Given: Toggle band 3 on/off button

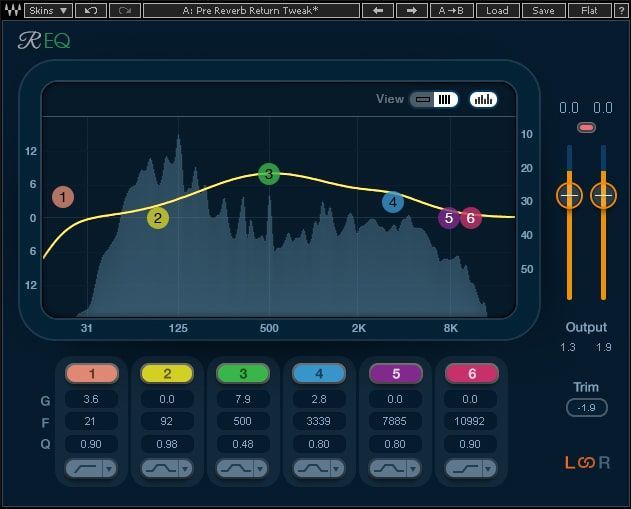Looking at the screenshot, I should click(243, 373).
